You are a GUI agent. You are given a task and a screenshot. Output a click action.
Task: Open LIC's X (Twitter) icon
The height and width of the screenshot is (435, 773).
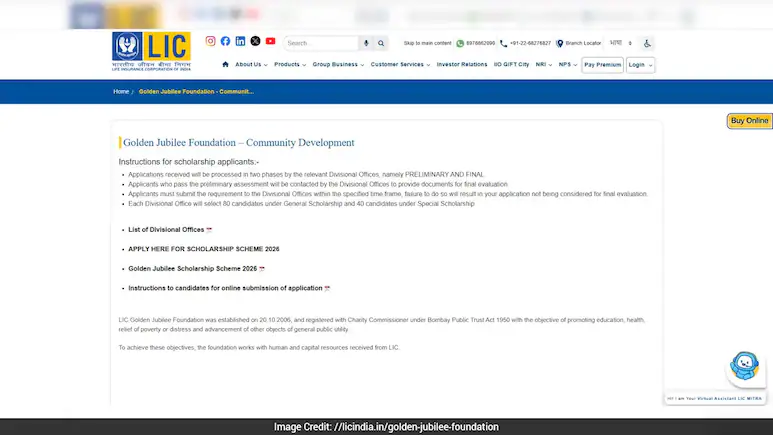(x=255, y=41)
